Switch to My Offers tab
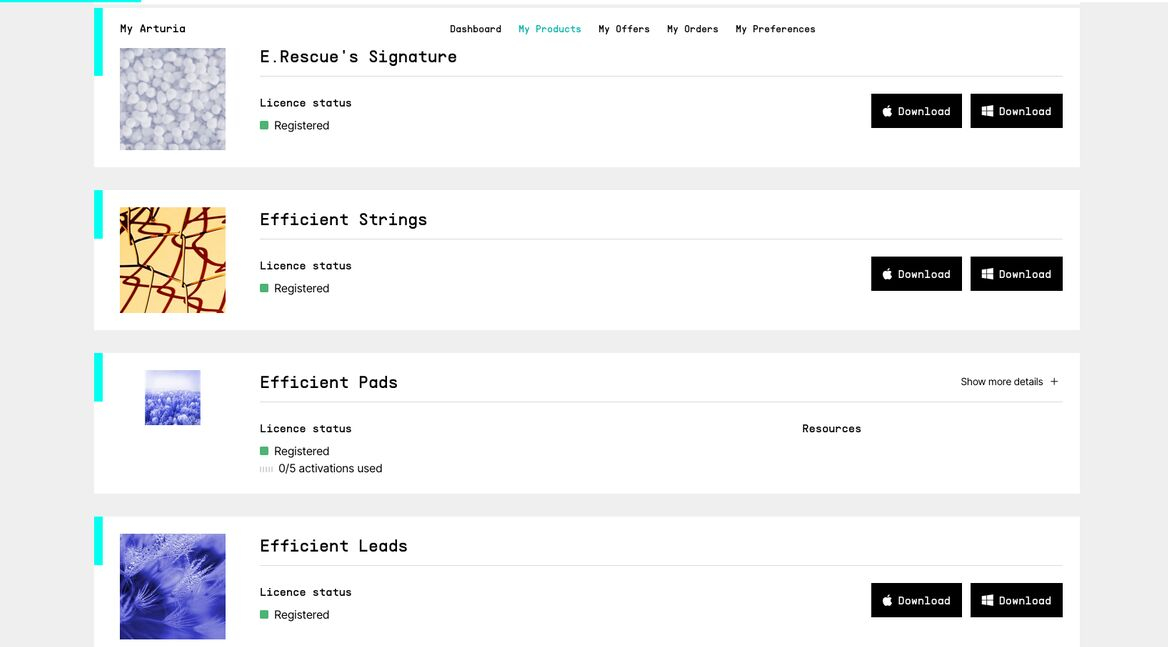Screen dimensions: 1168x647 pos(624,29)
